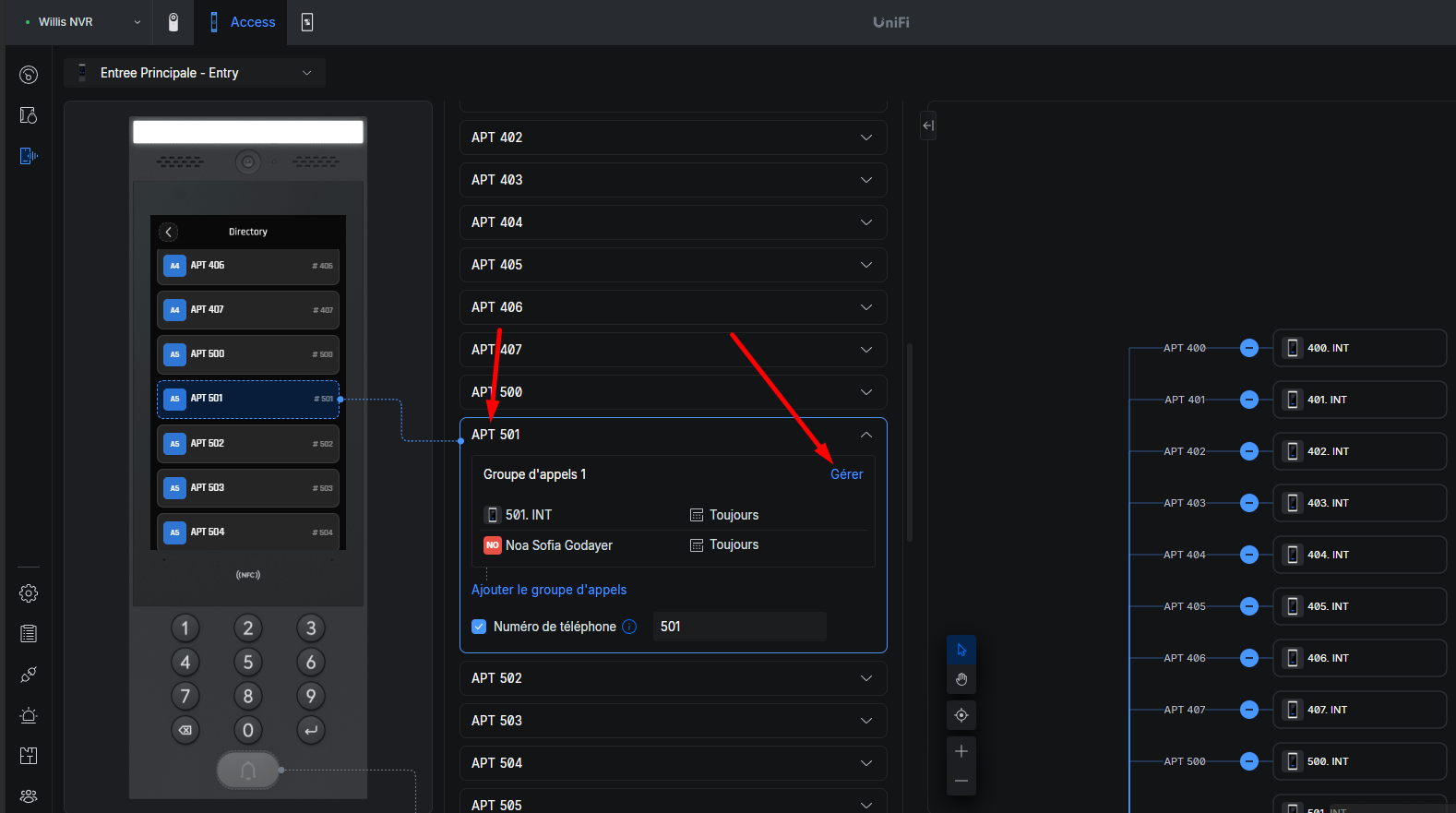This screenshot has width=1456, height=813.
Task: Open the dashboard icon in sidebar
Action: (x=29, y=75)
